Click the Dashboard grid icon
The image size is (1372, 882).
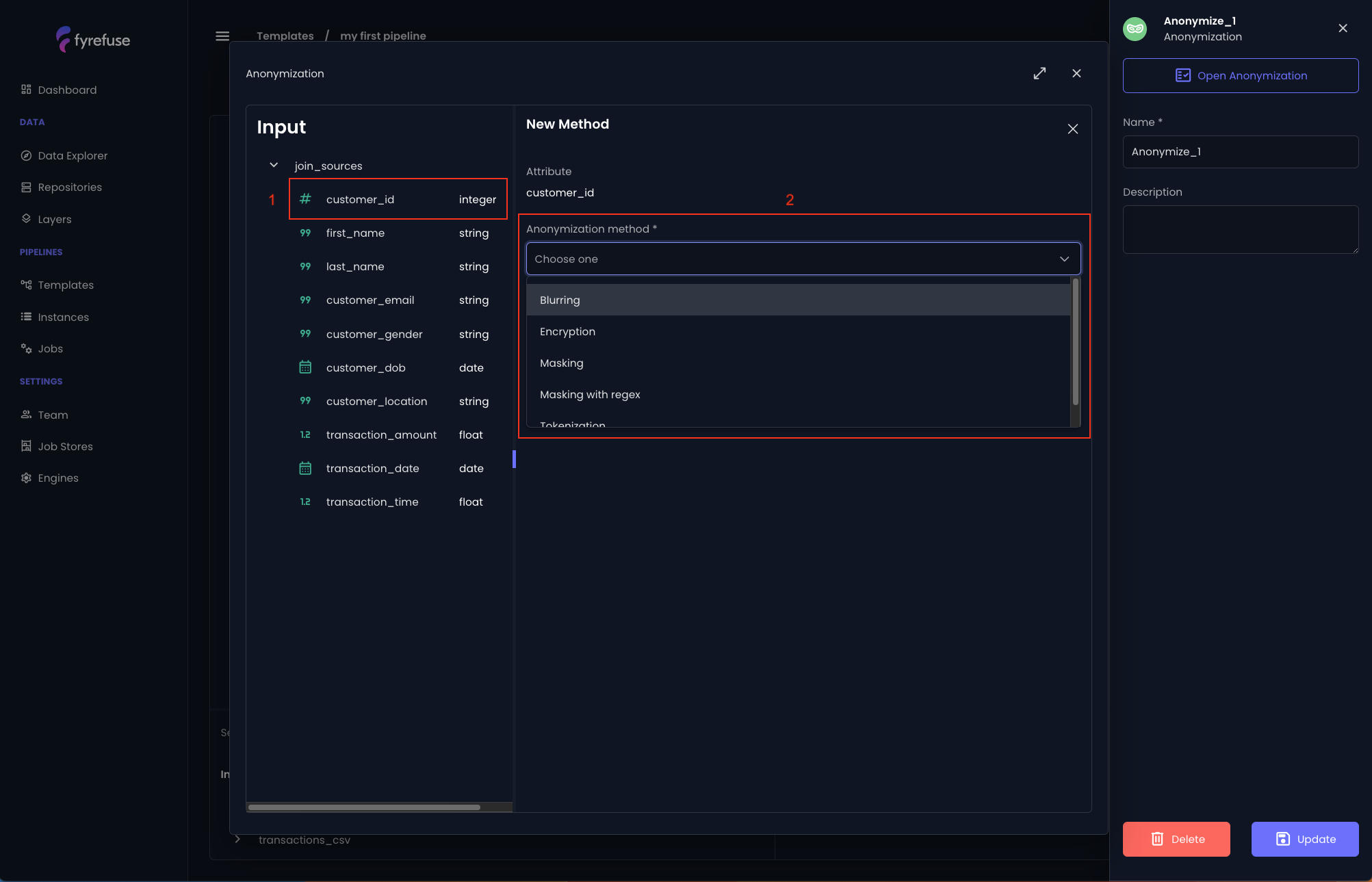pos(26,90)
